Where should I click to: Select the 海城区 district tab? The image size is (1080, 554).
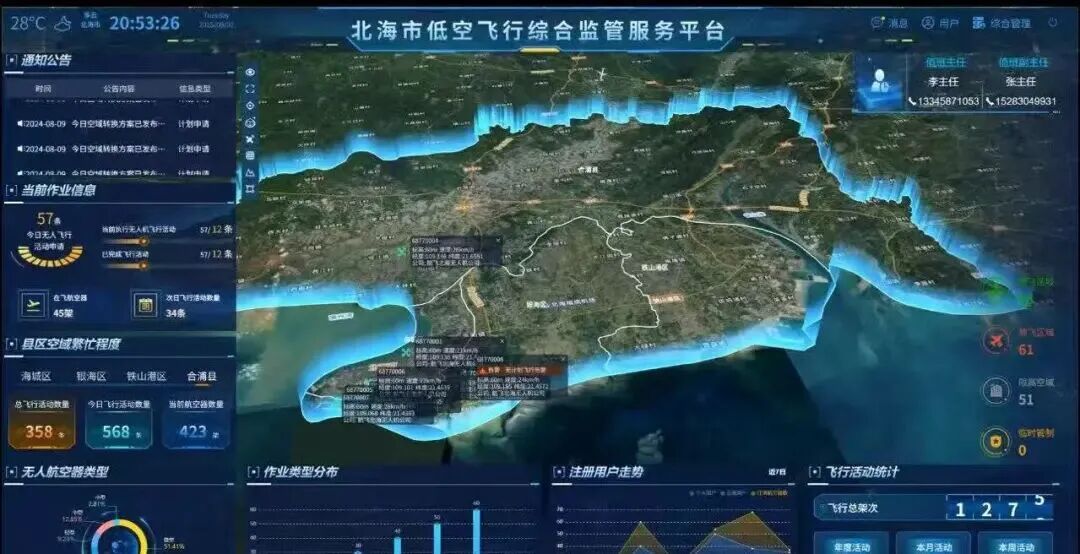(x=36, y=376)
